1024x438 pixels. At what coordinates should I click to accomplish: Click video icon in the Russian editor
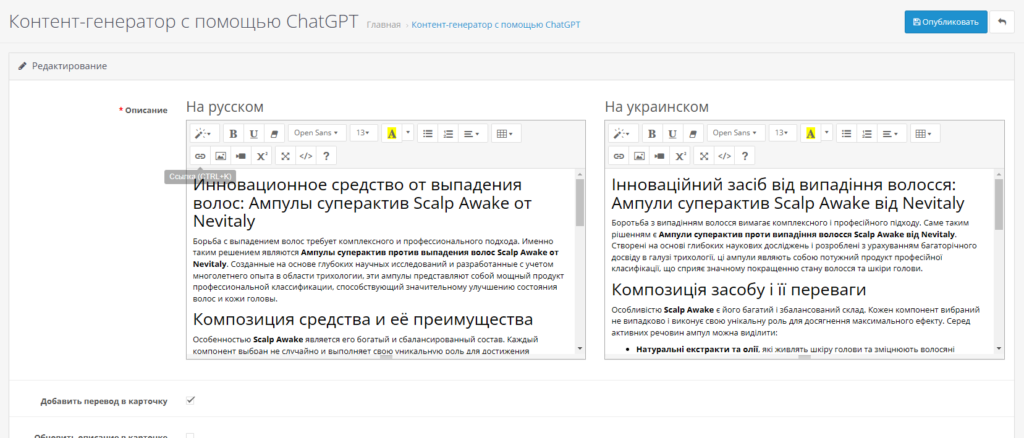(x=240, y=156)
